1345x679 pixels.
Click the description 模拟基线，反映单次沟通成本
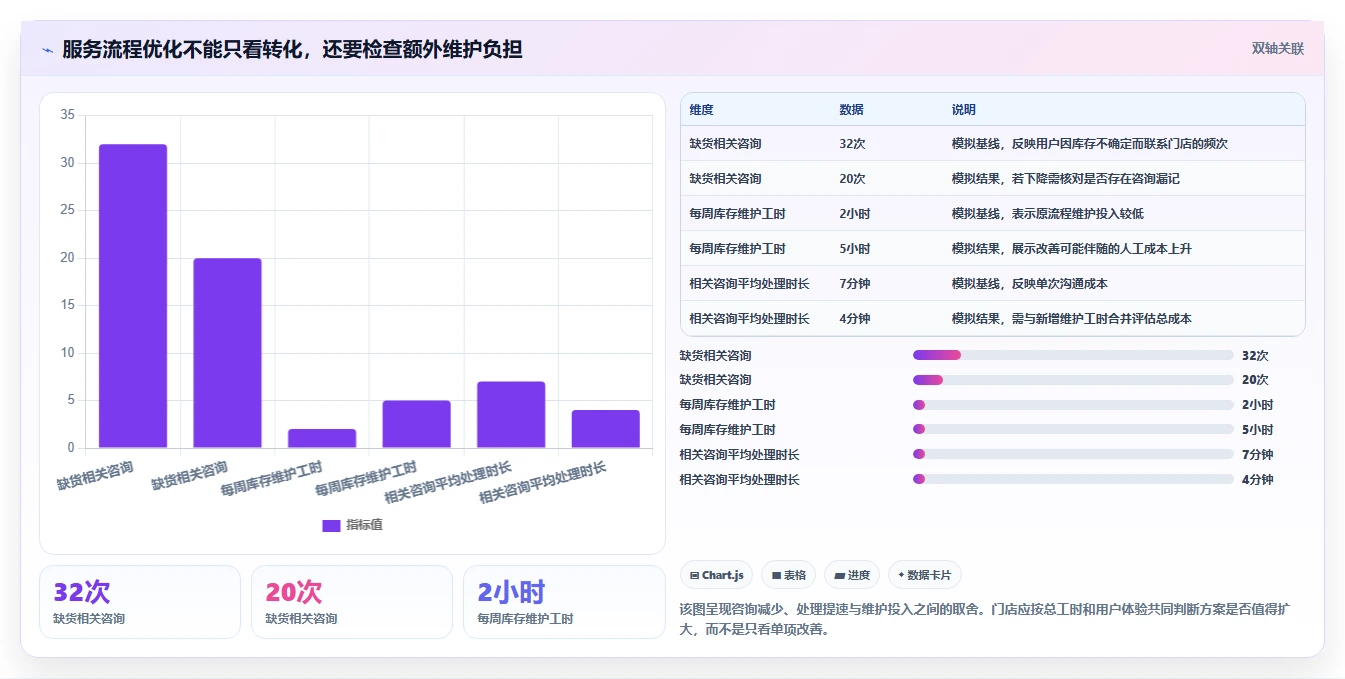click(x=1030, y=284)
